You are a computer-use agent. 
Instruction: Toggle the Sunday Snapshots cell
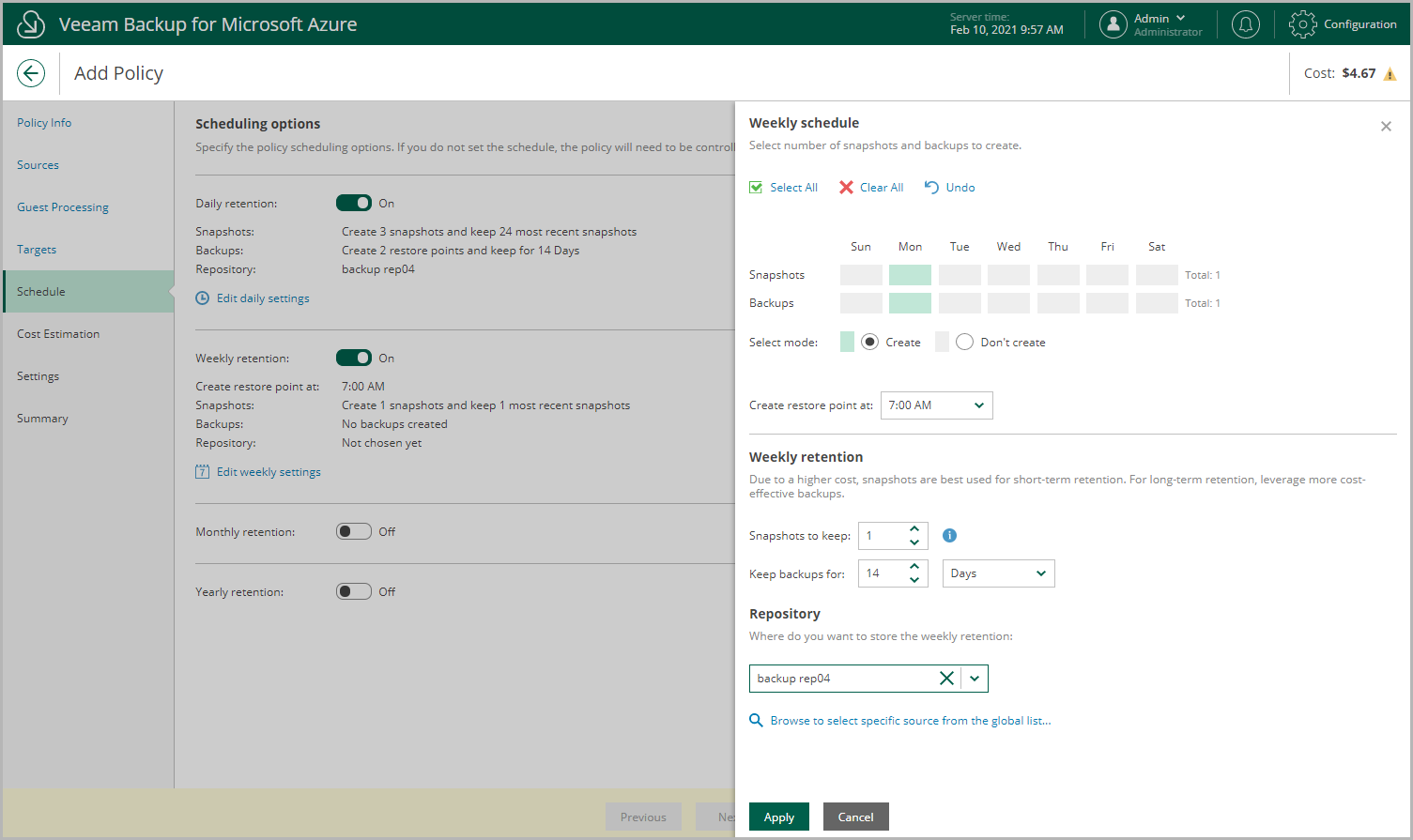pos(861,275)
